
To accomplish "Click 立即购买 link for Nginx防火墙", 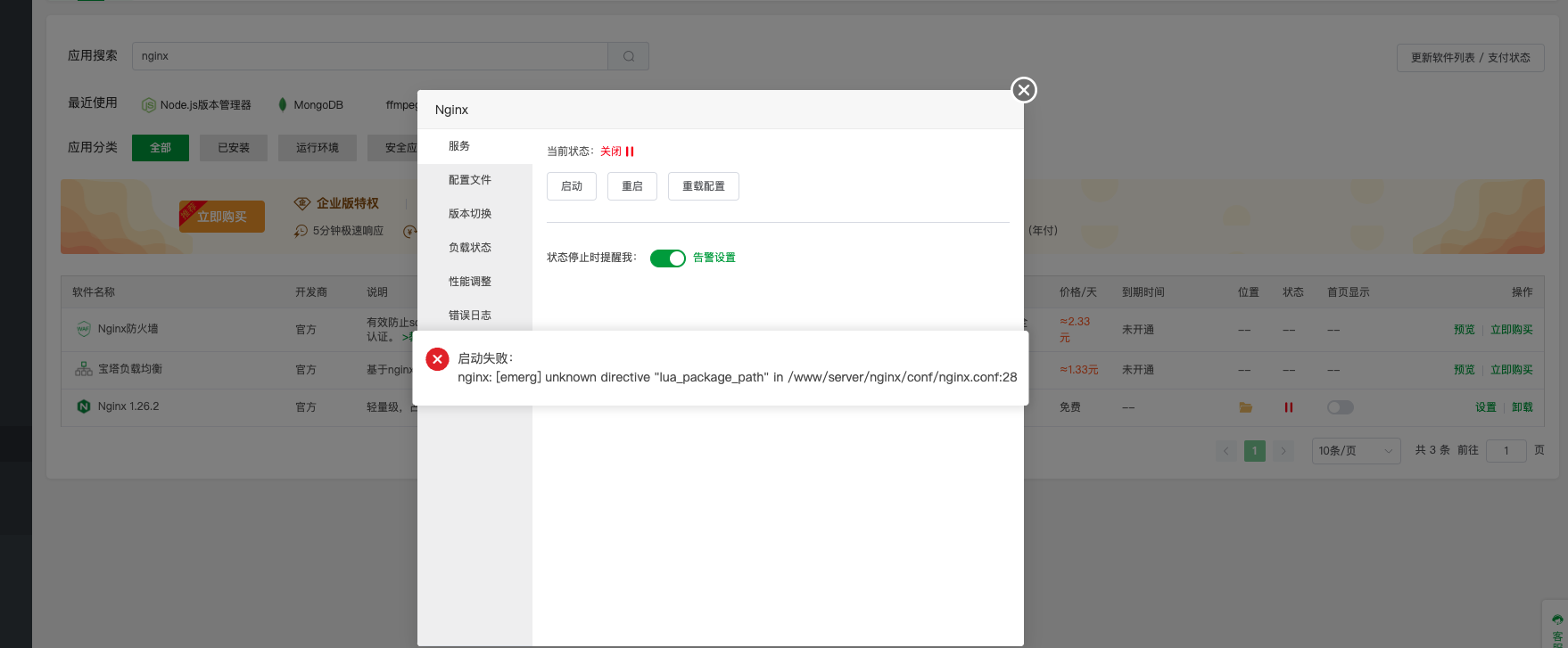I will [1512, 330].
